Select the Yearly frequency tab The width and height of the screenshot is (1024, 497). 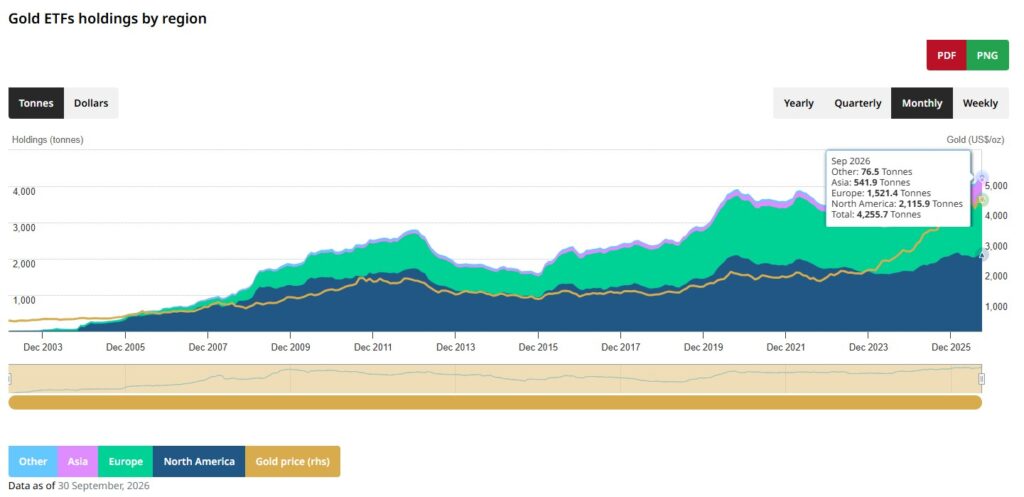[x=799, y=103]
